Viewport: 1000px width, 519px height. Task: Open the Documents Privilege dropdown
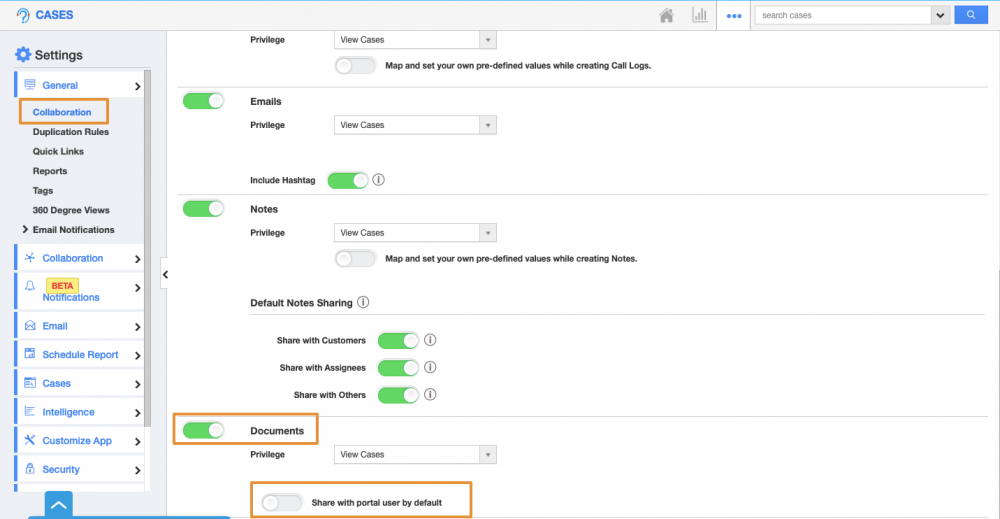click(x=414, y=455)
